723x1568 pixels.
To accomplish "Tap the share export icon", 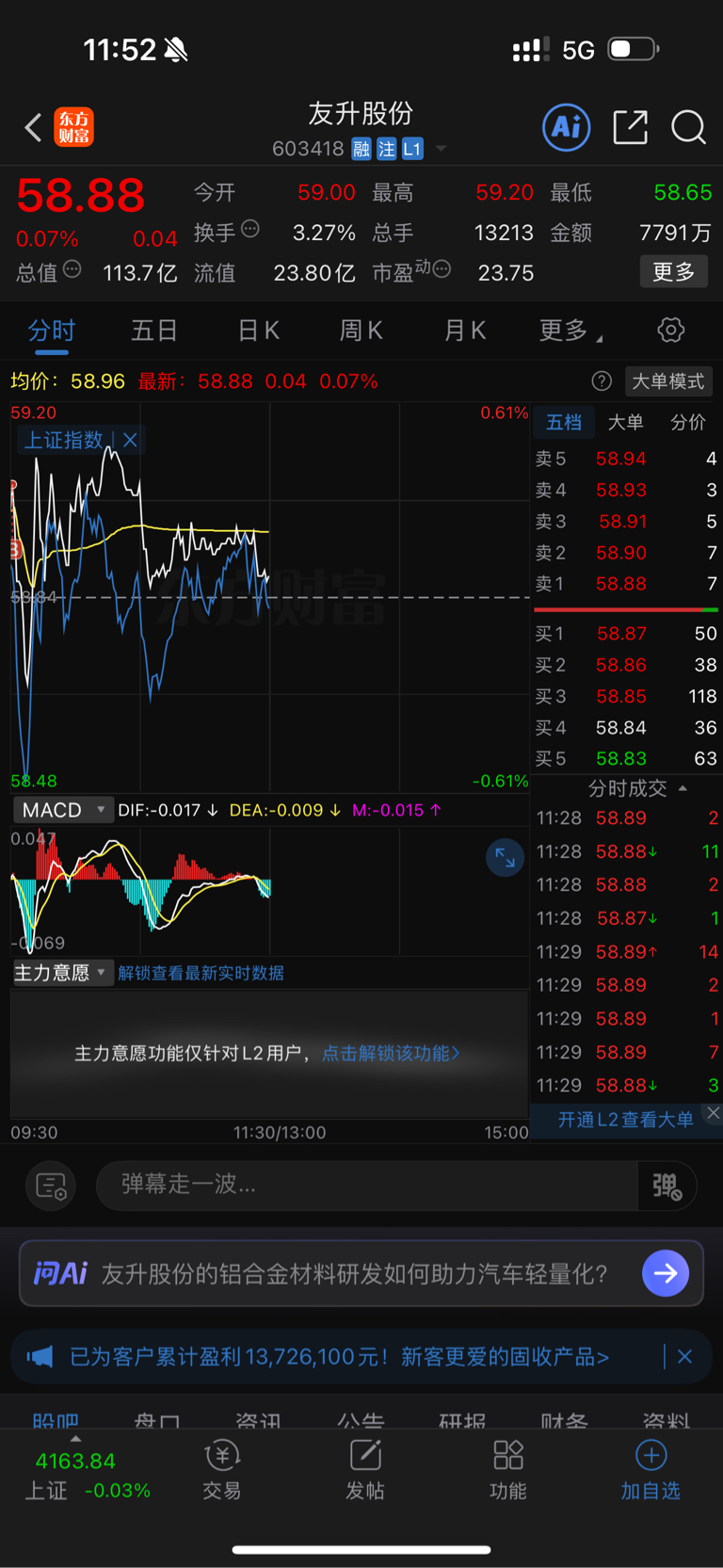I will [x=630, y=127].
